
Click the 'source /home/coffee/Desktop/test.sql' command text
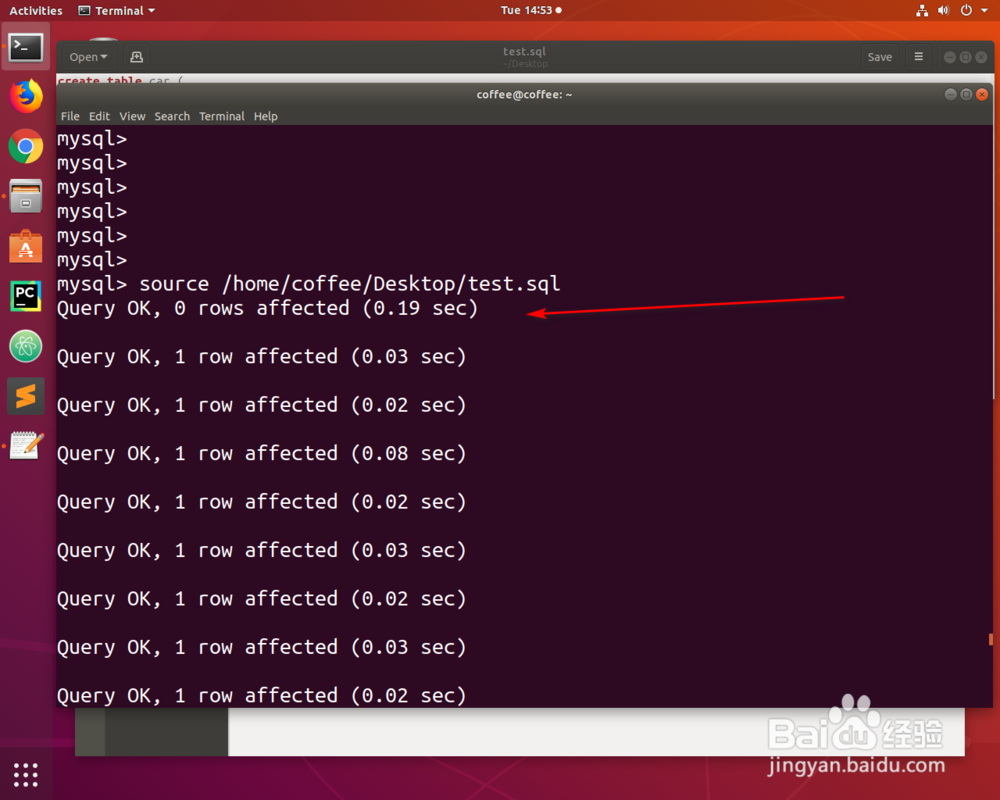[x=349, y=284]
